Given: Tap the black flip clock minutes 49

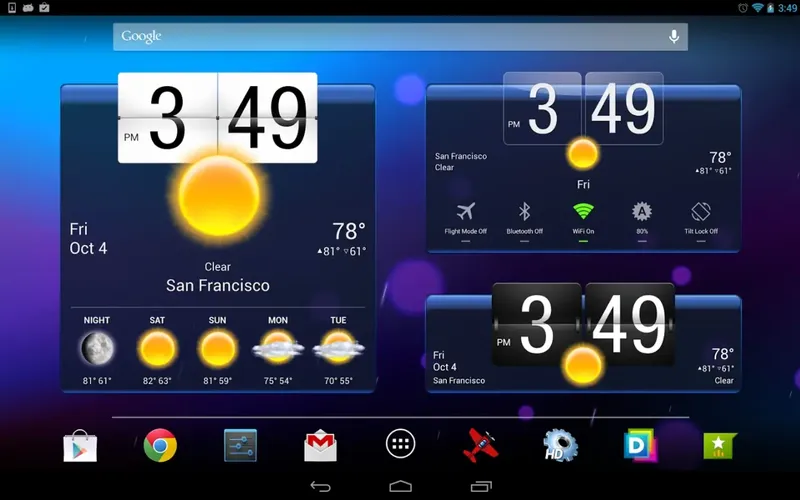Looking at the screenshot, I should (x=630, y=324).
